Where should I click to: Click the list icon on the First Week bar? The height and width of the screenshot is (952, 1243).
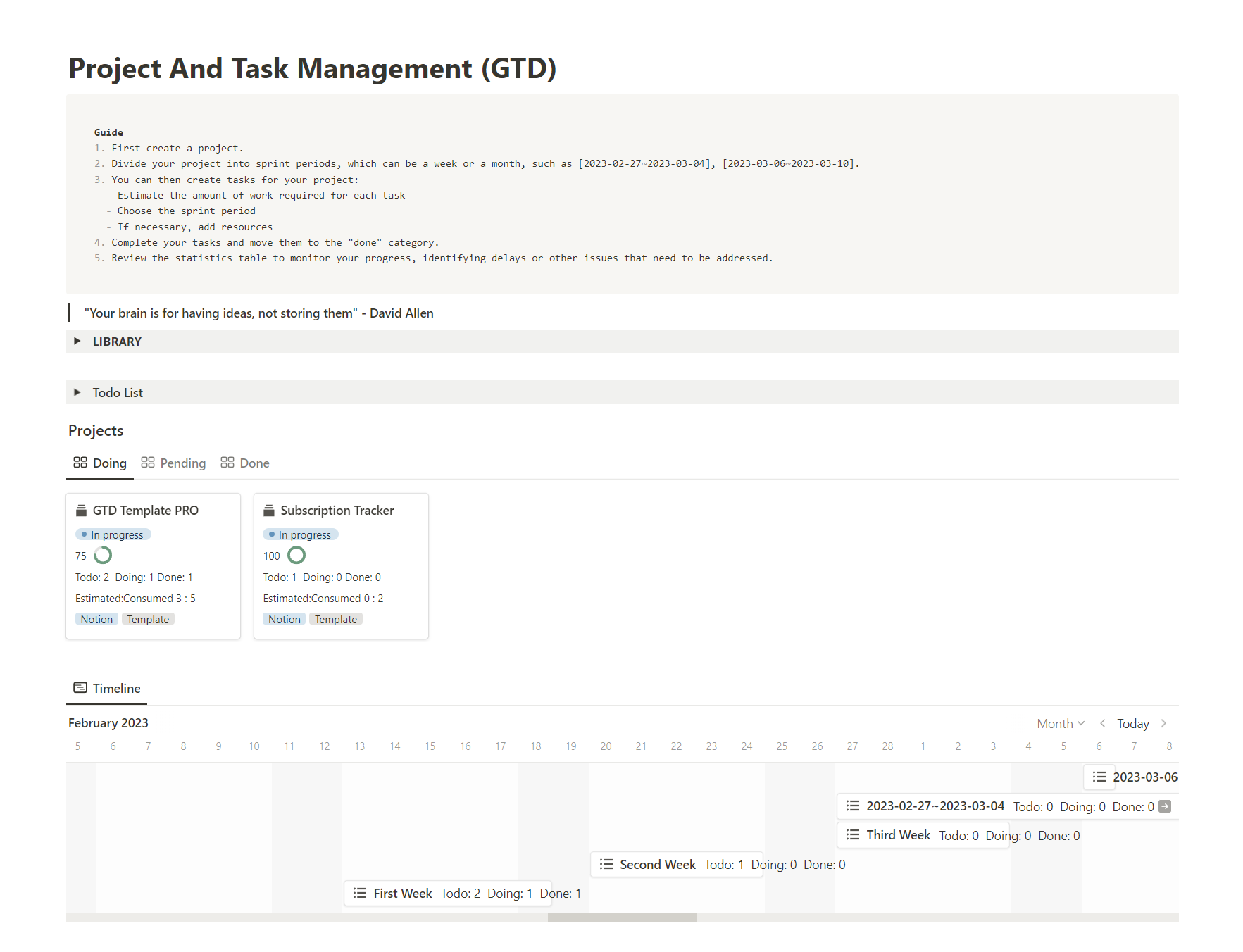tap(360, 893)
